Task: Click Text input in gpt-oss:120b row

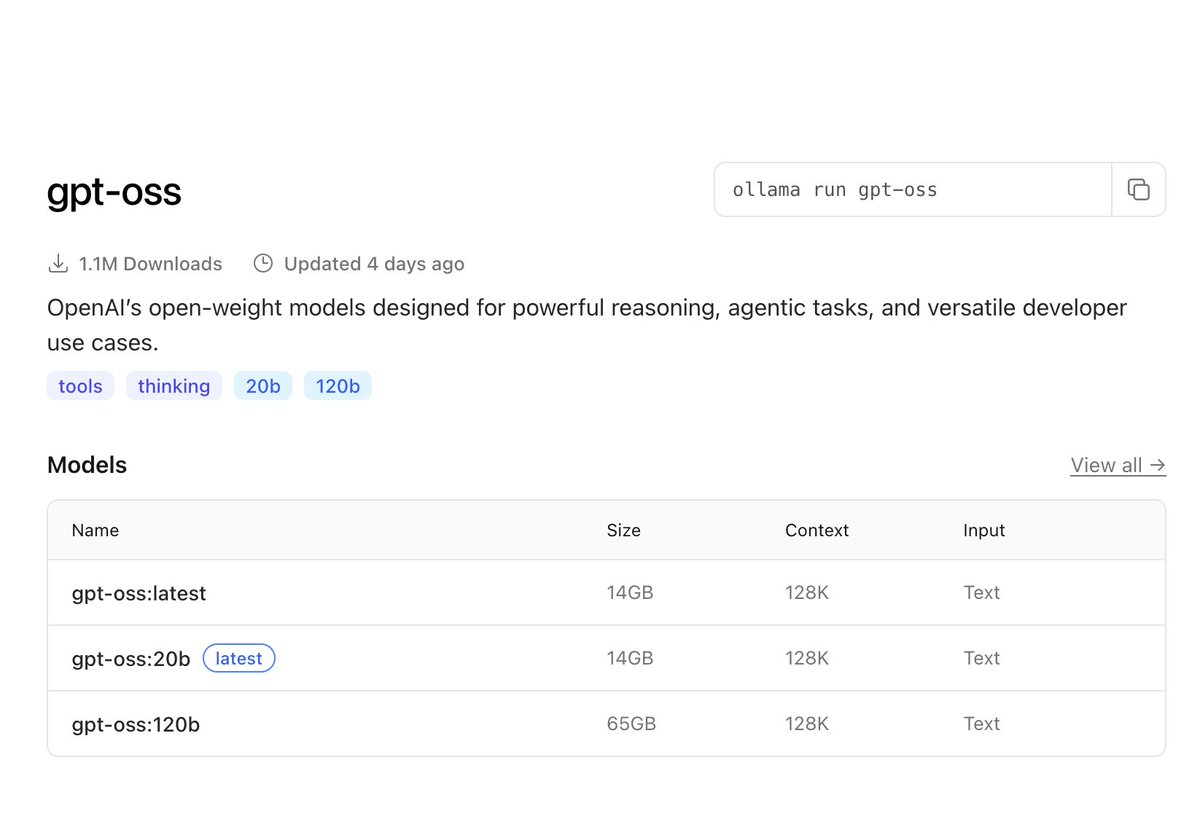Action: tap(982, 724)
